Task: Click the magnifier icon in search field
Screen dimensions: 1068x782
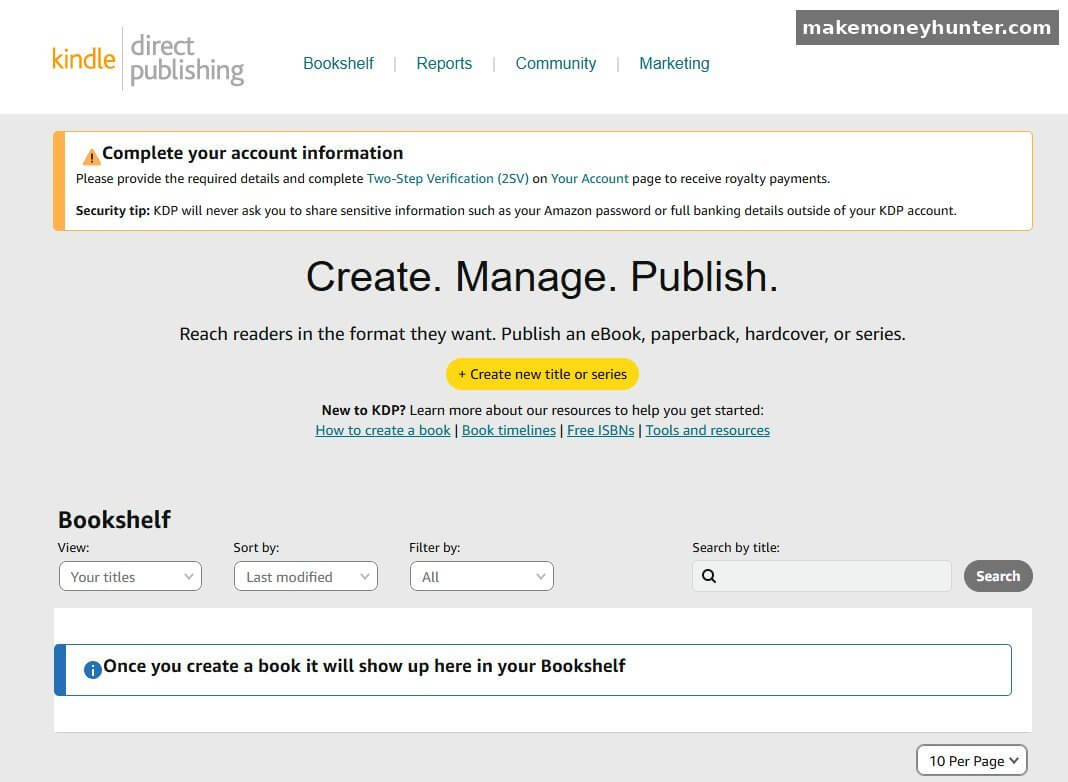Action: point(708,576)
